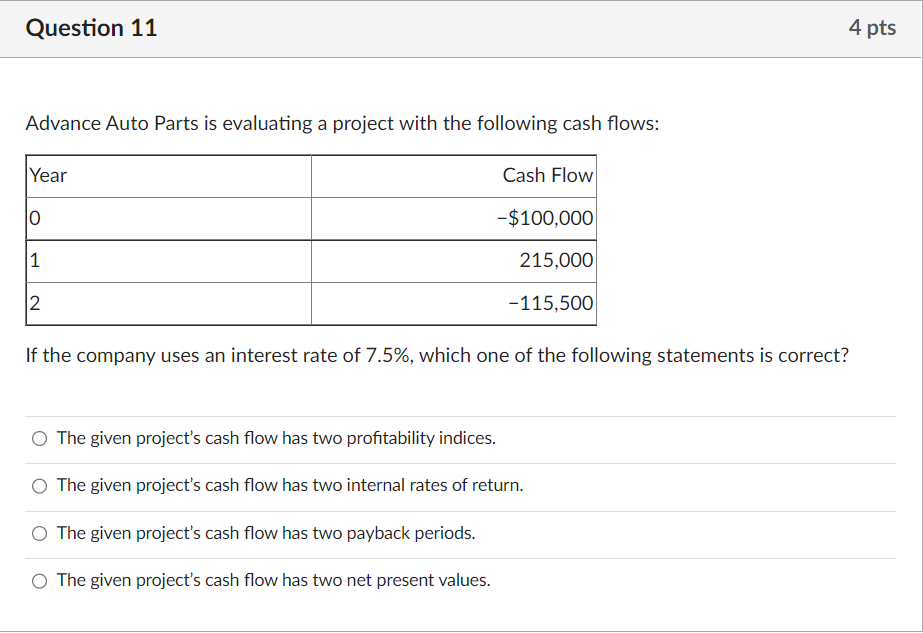Image resolution: width=923 pixels, height=633 pixels.
Task: Select the −$100,000 cash flow cell
Action: 454,218
